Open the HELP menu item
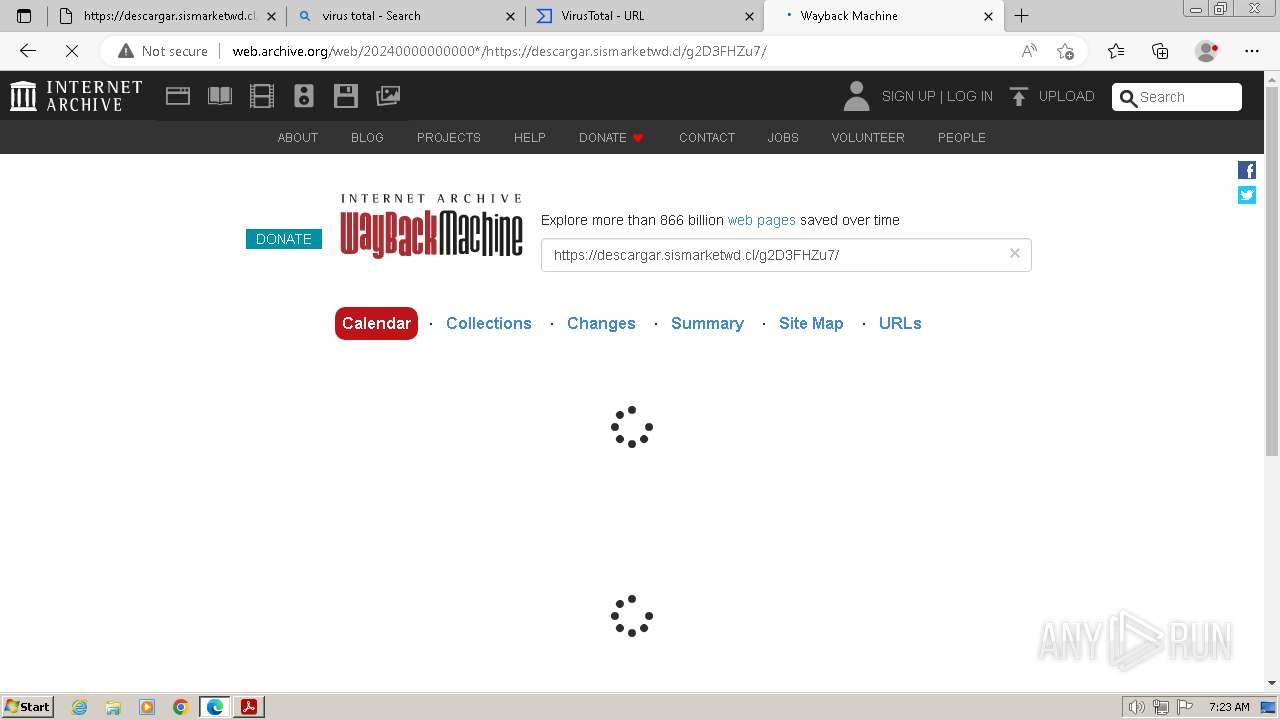Viewport: 1280px width, 720px height. point(530,137)
